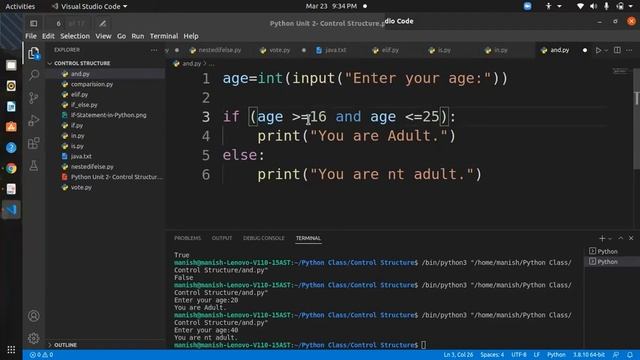Open if-Statement-in-Python.png in Explorer
This screenshot has width=640, height=360.
pyautogui.click(x=108, y=115)
